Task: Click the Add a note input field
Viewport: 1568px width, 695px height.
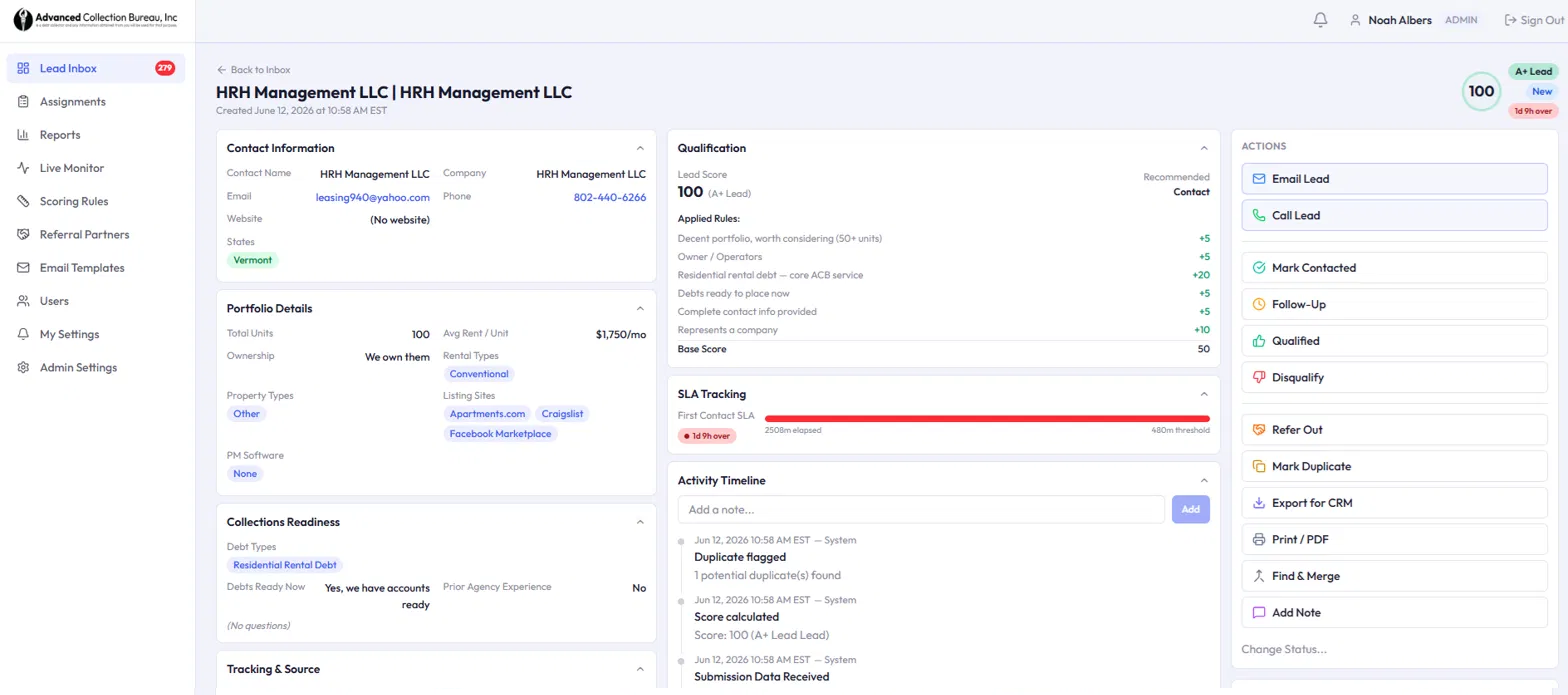Action: 921,509
